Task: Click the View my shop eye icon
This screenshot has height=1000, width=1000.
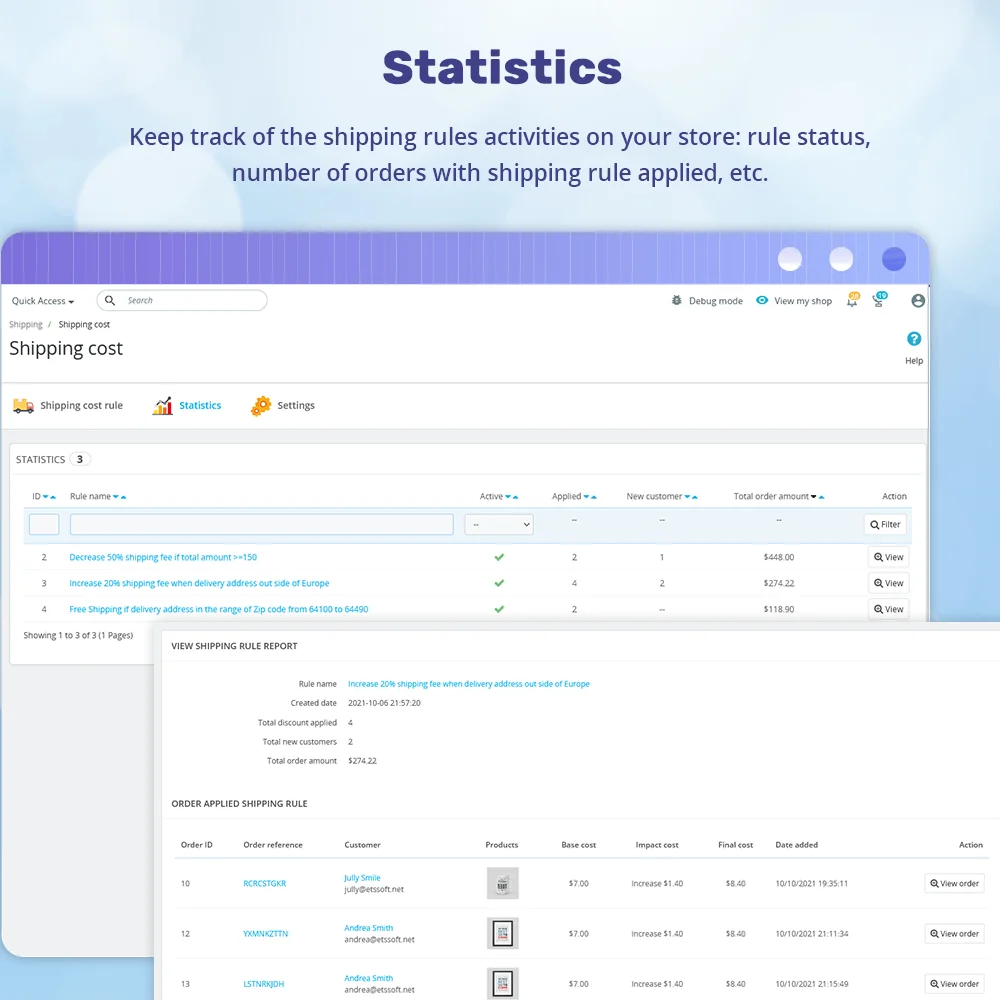Action: [762, 300]
